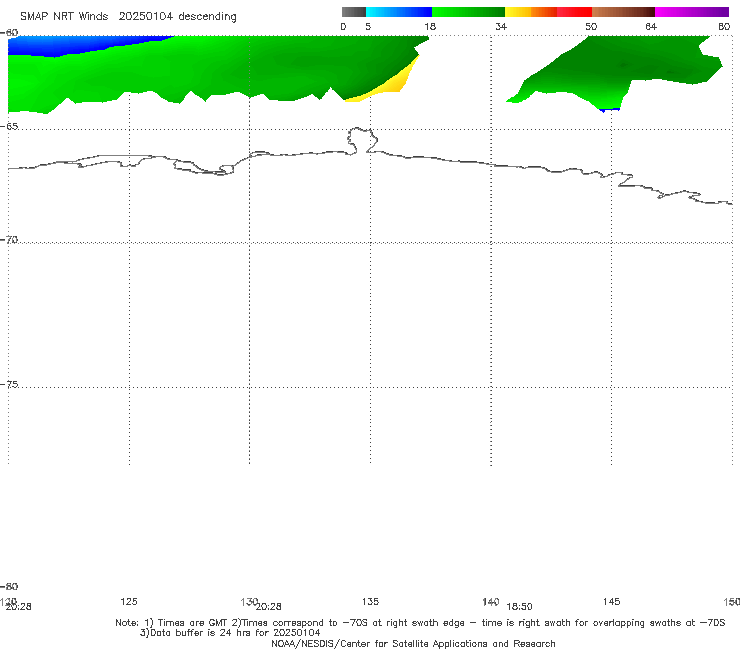Pick the magenta-purple segment of the color bar

692,12
